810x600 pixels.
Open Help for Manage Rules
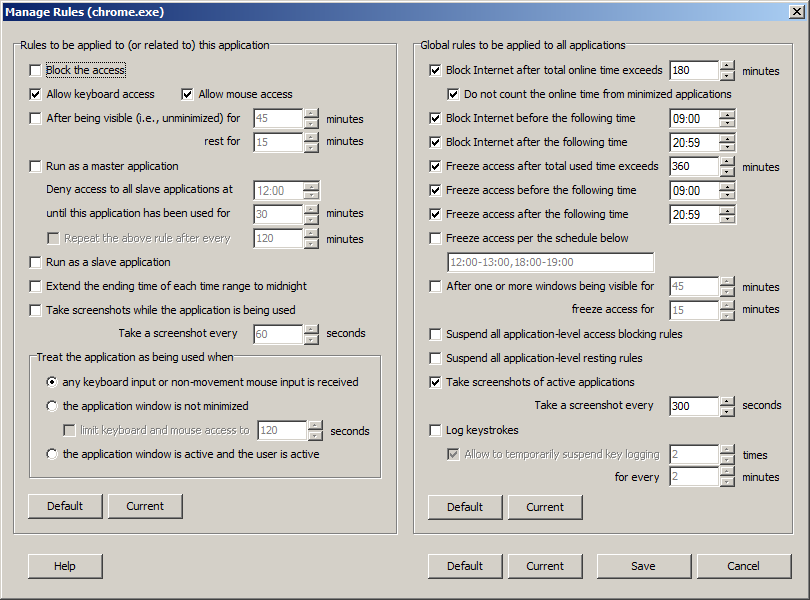[65, 566]
